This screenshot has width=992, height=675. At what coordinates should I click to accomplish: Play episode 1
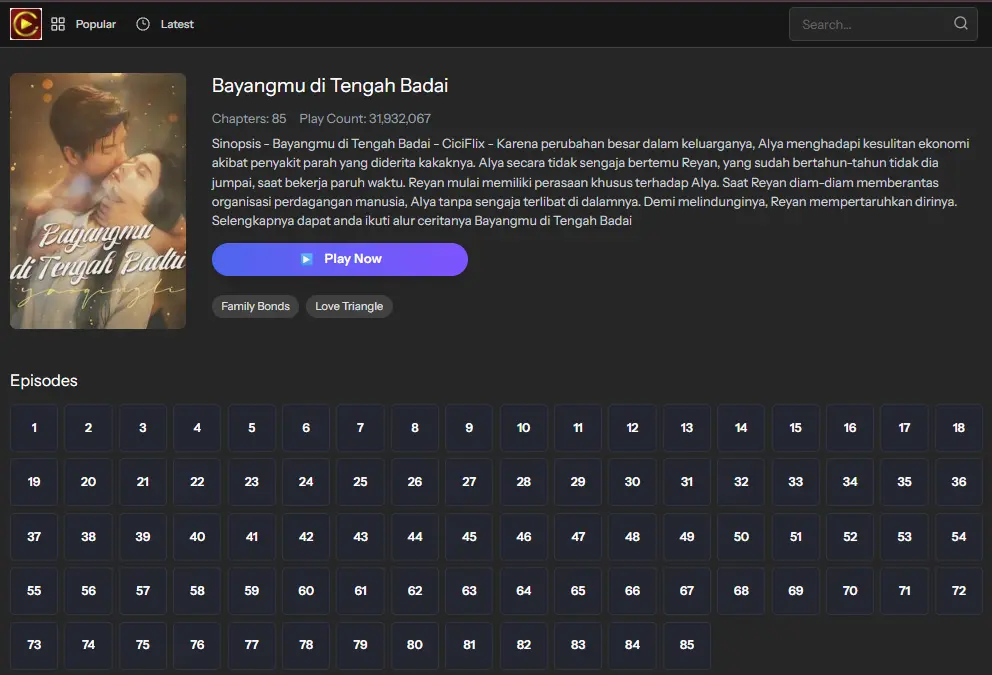[x=33, y=427]
